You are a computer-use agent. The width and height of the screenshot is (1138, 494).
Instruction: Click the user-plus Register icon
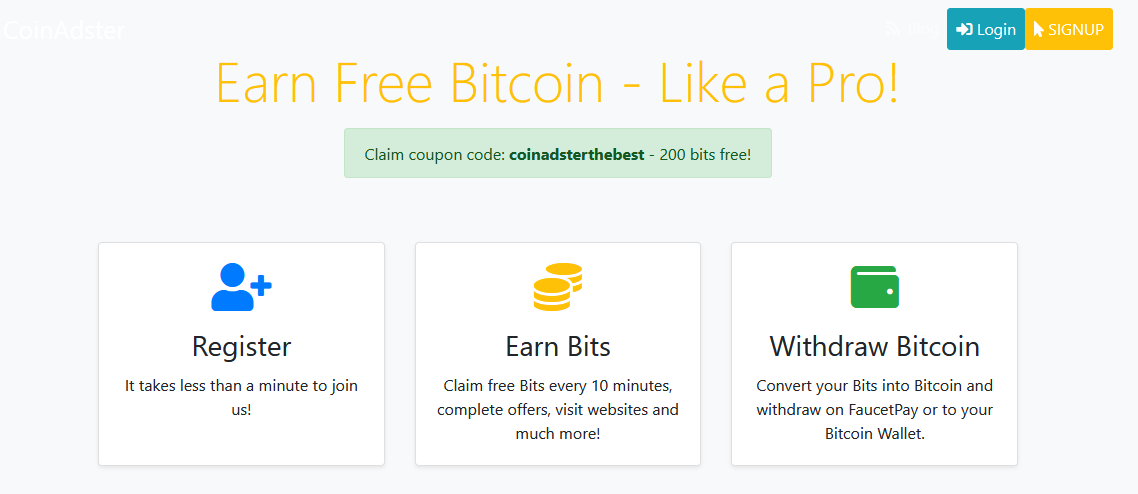pos(241,287)
